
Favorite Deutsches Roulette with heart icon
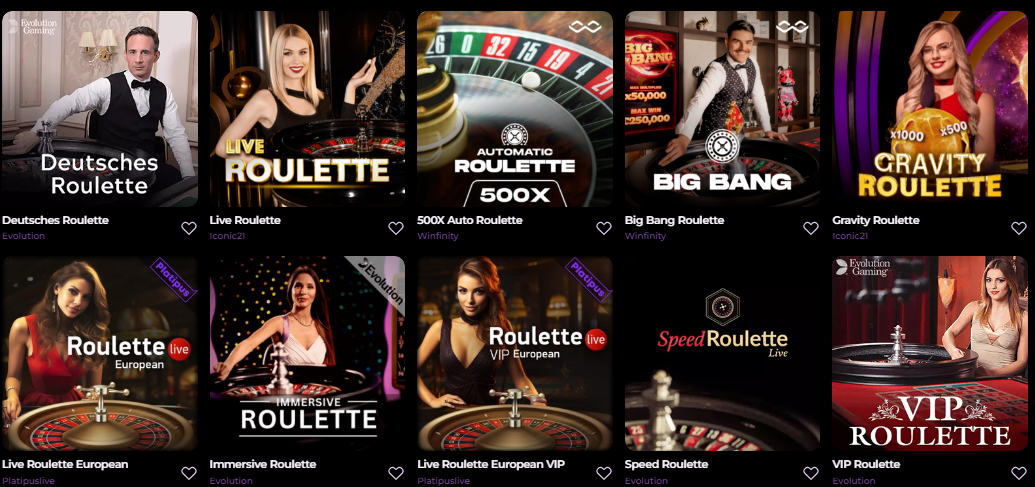click(189, 228)
